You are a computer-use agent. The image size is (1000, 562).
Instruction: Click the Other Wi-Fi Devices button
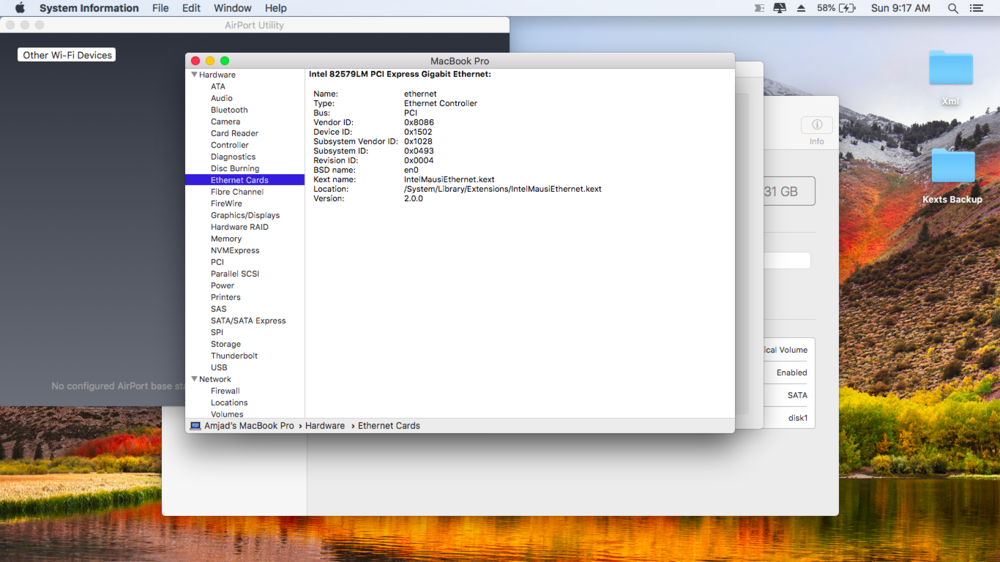tap(67, 55)
